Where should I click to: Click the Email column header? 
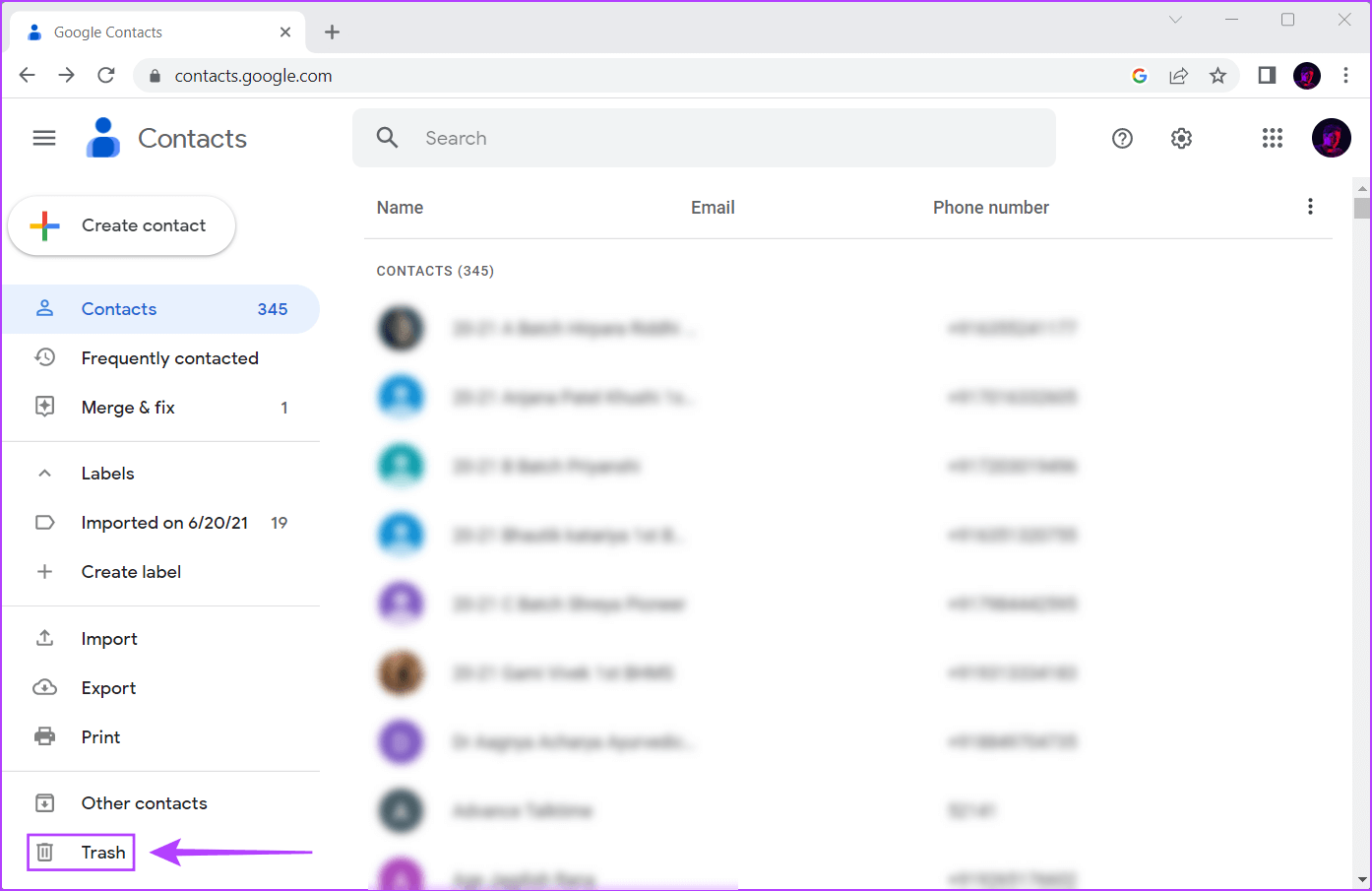pos(713,208)
